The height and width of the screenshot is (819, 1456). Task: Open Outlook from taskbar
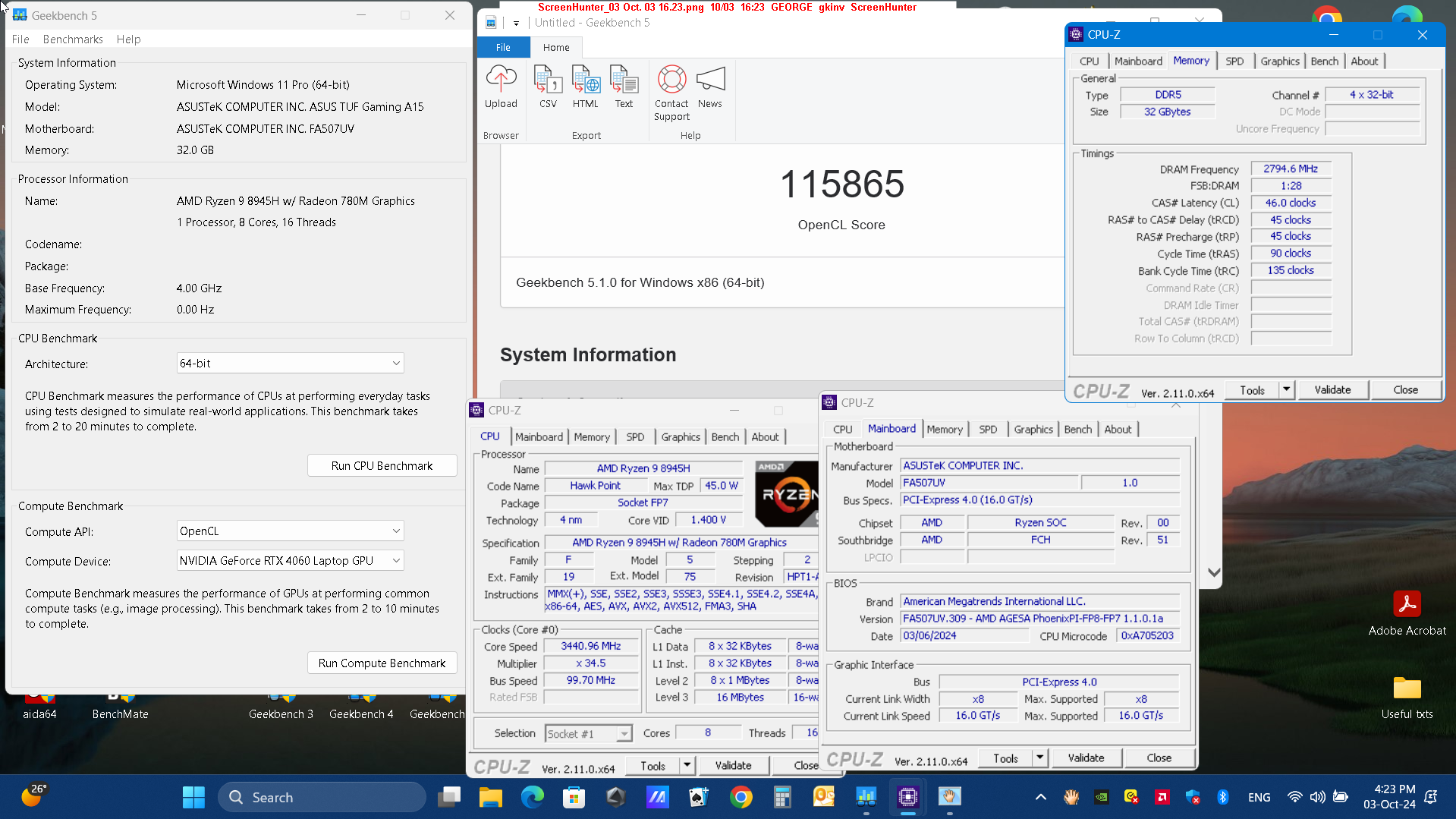pos(824,797)
